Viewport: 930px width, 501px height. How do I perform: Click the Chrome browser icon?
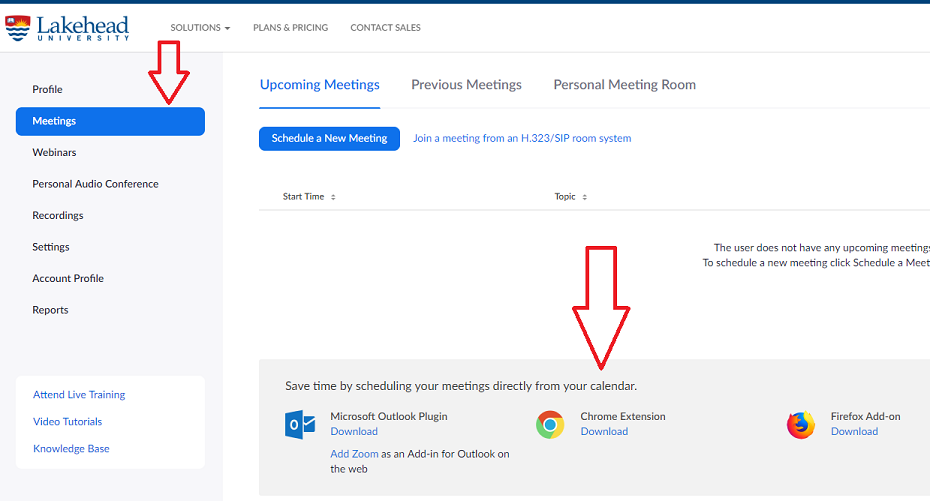[549, 425]
